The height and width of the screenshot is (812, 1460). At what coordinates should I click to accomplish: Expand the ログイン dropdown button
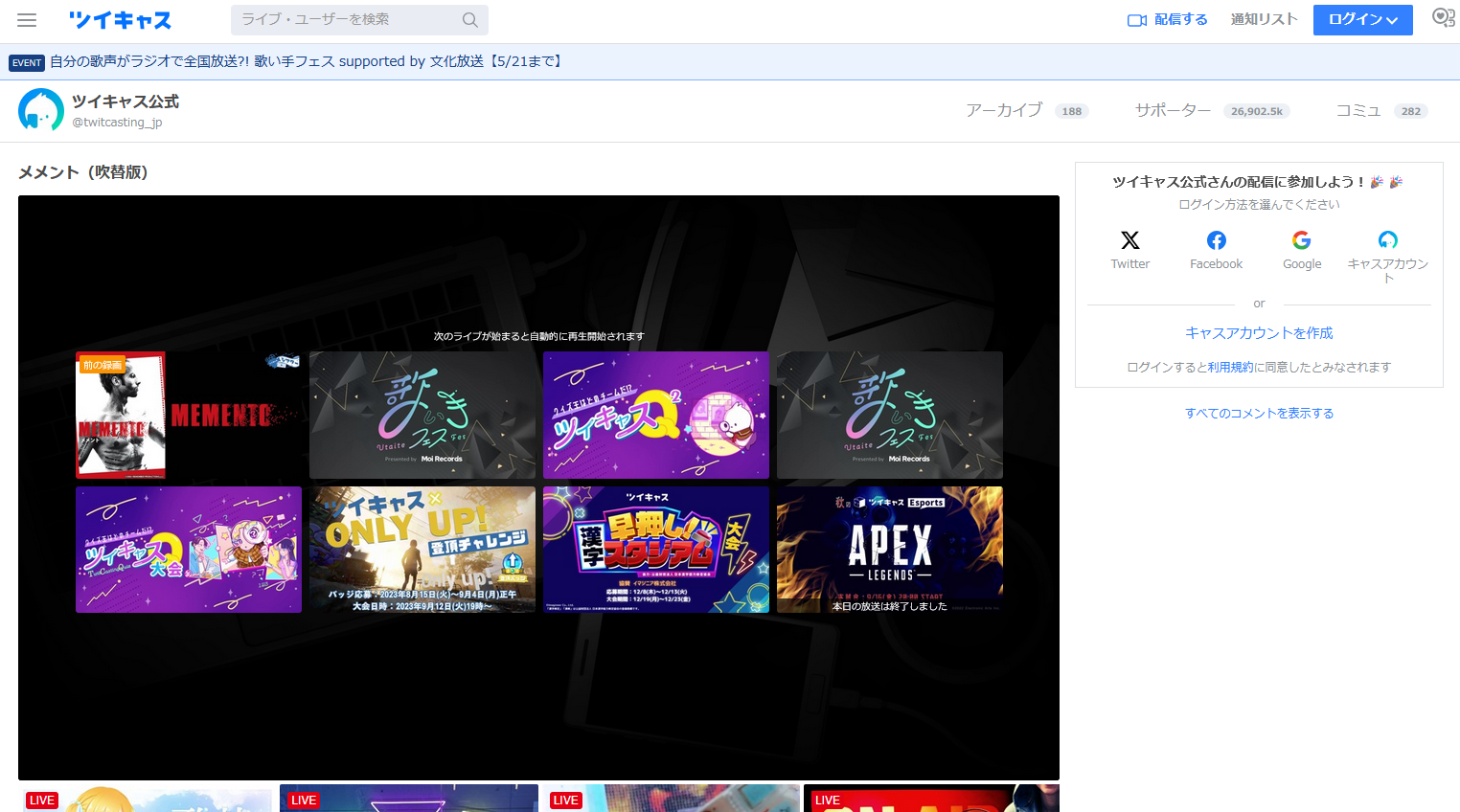click(x=1362, y=19)
